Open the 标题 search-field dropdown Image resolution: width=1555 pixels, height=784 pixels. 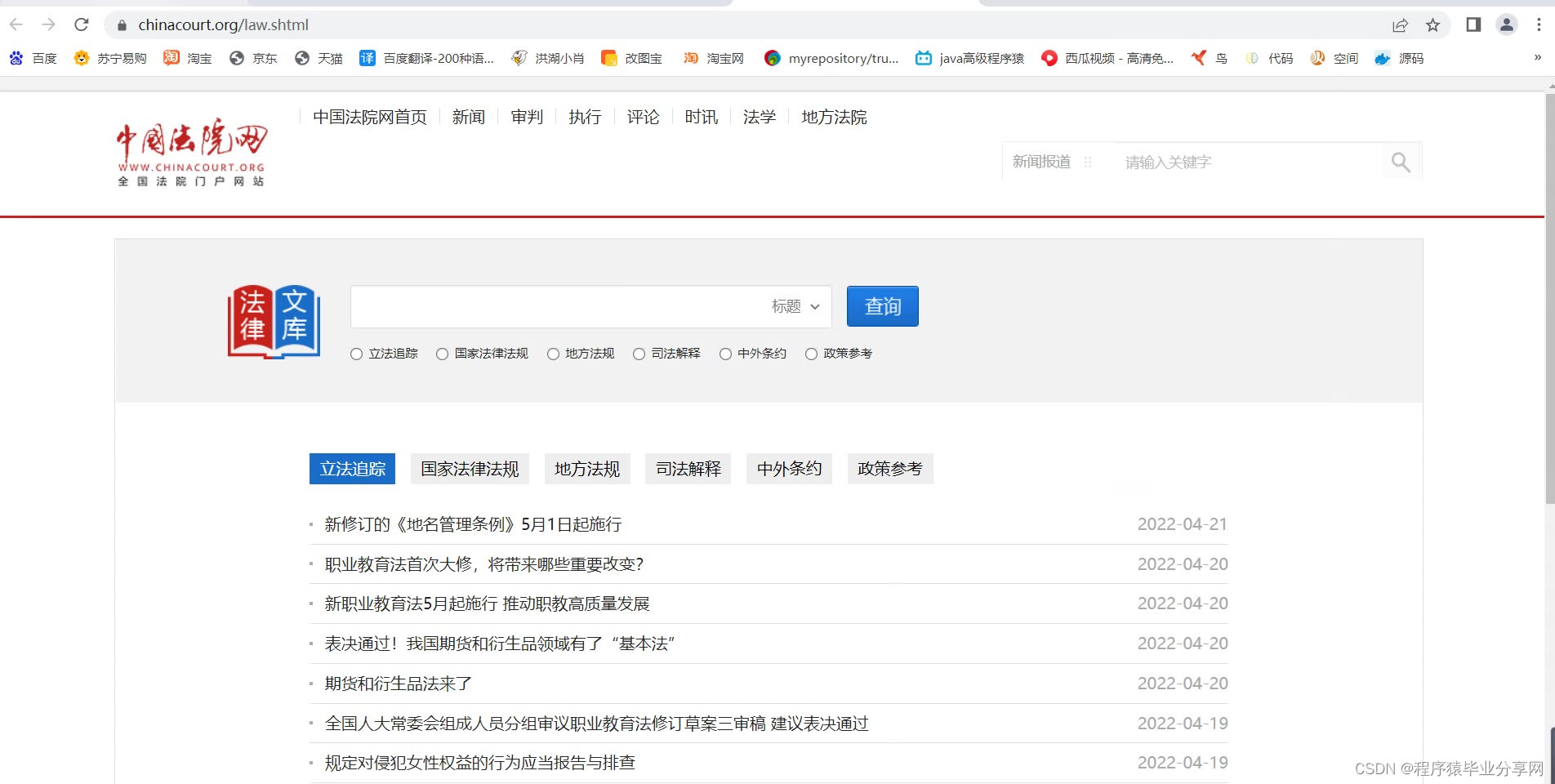795,306
